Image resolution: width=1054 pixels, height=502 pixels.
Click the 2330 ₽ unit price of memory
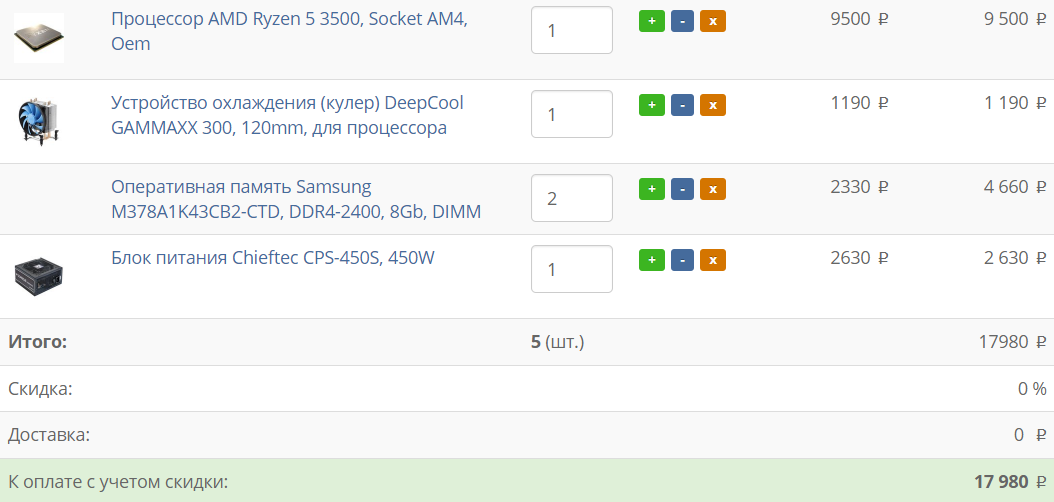860,187
